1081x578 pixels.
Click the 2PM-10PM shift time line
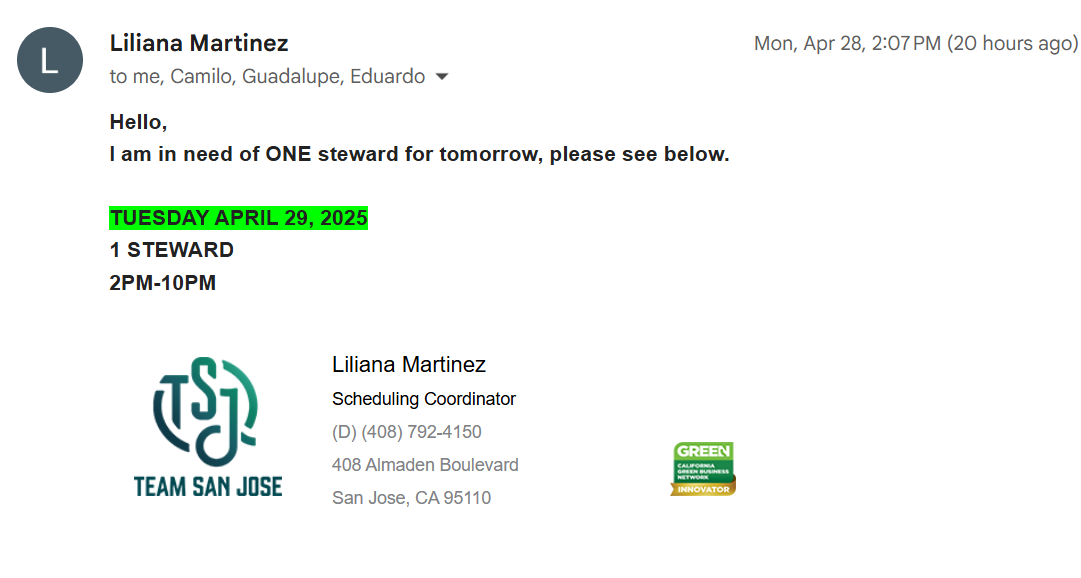(x=163, y=283)
